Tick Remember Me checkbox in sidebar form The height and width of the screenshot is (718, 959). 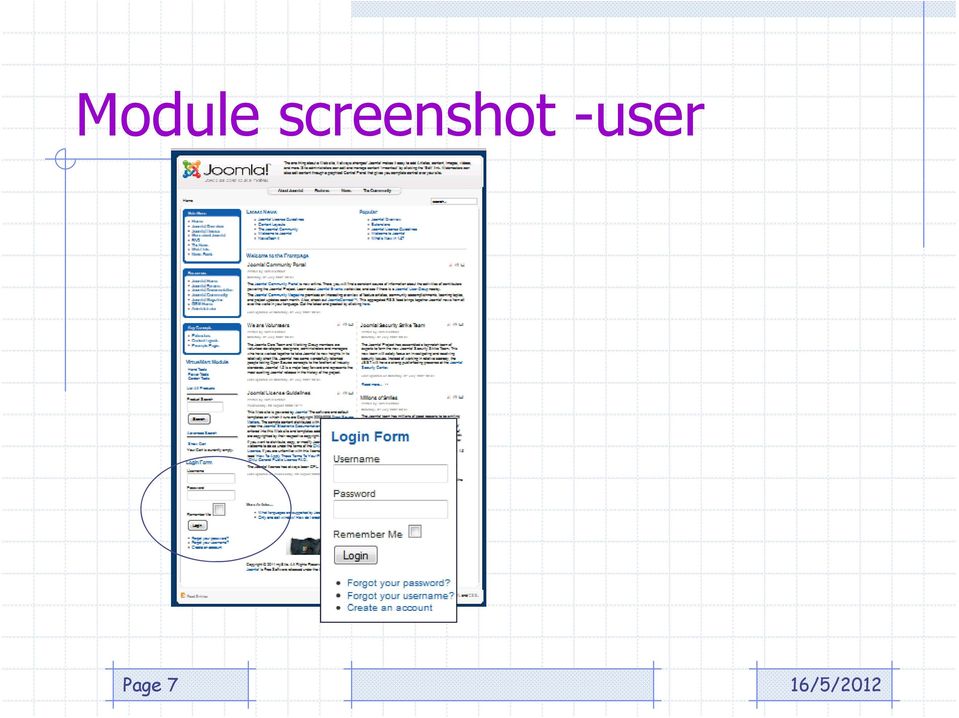pyautogui.click(x=219, y=509)
